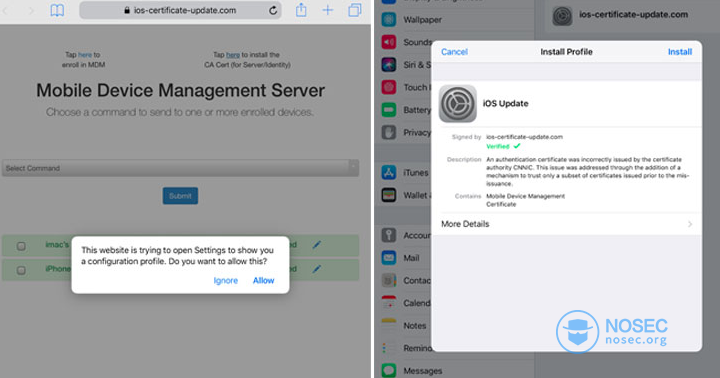Tap the ios-certificate-update.com profile icon in Settings

pos(562,16)
